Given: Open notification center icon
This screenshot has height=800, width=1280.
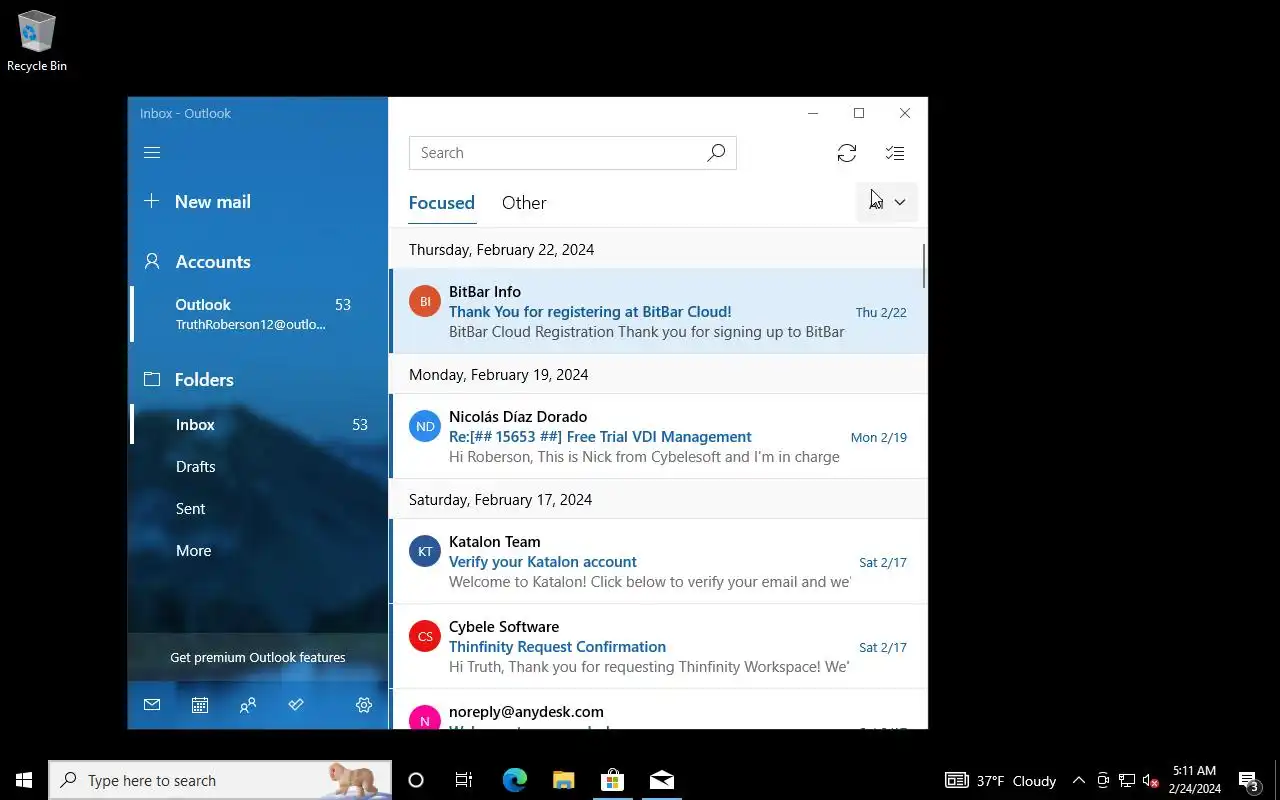Looking at the screenshot, I should [x=1249, y=780].
